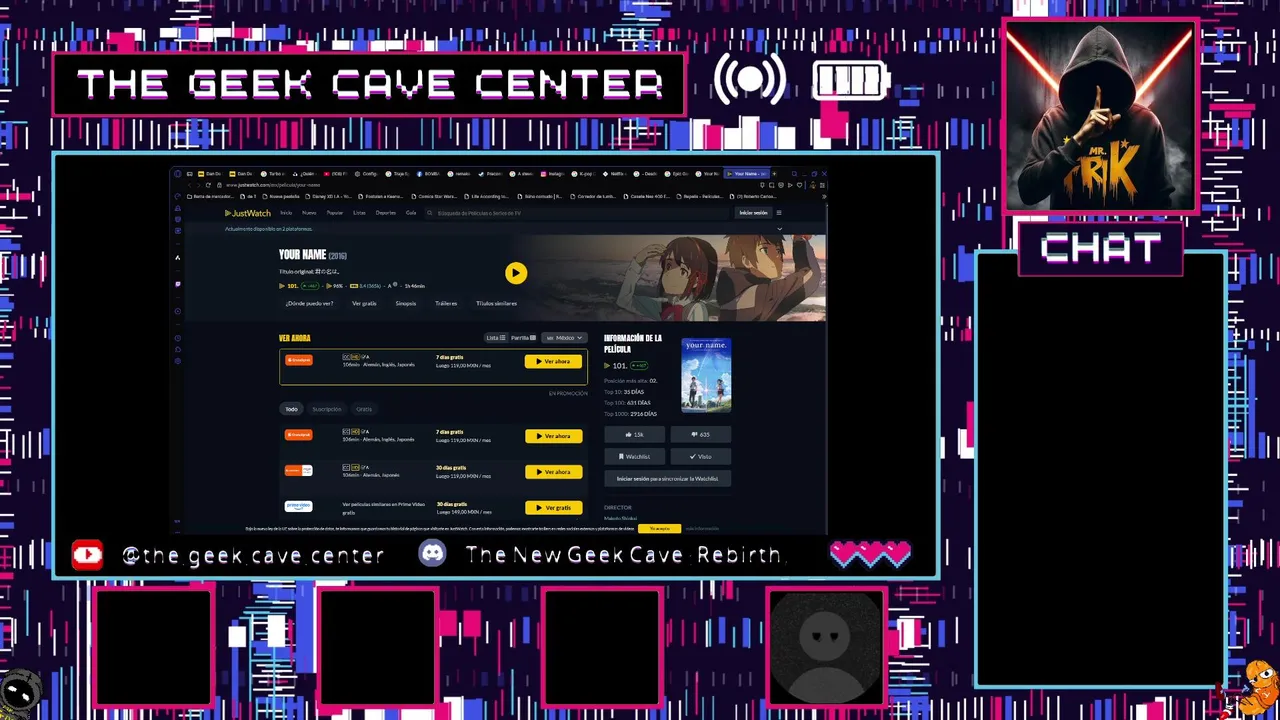Open Life According to bookmark
The image size is (1280, 720).
(x=486, y=197)
